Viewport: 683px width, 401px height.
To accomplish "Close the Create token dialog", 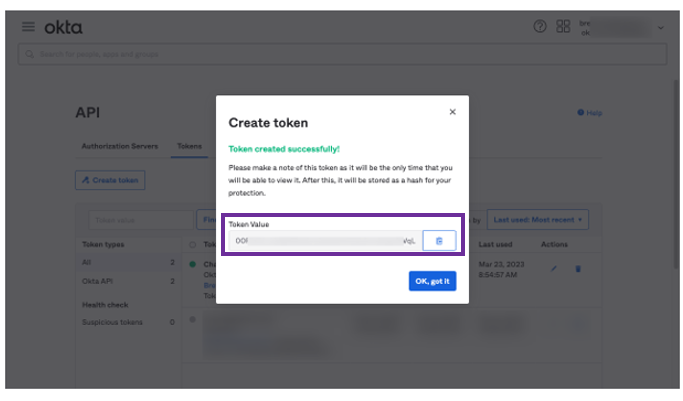I will click(453, 112).
